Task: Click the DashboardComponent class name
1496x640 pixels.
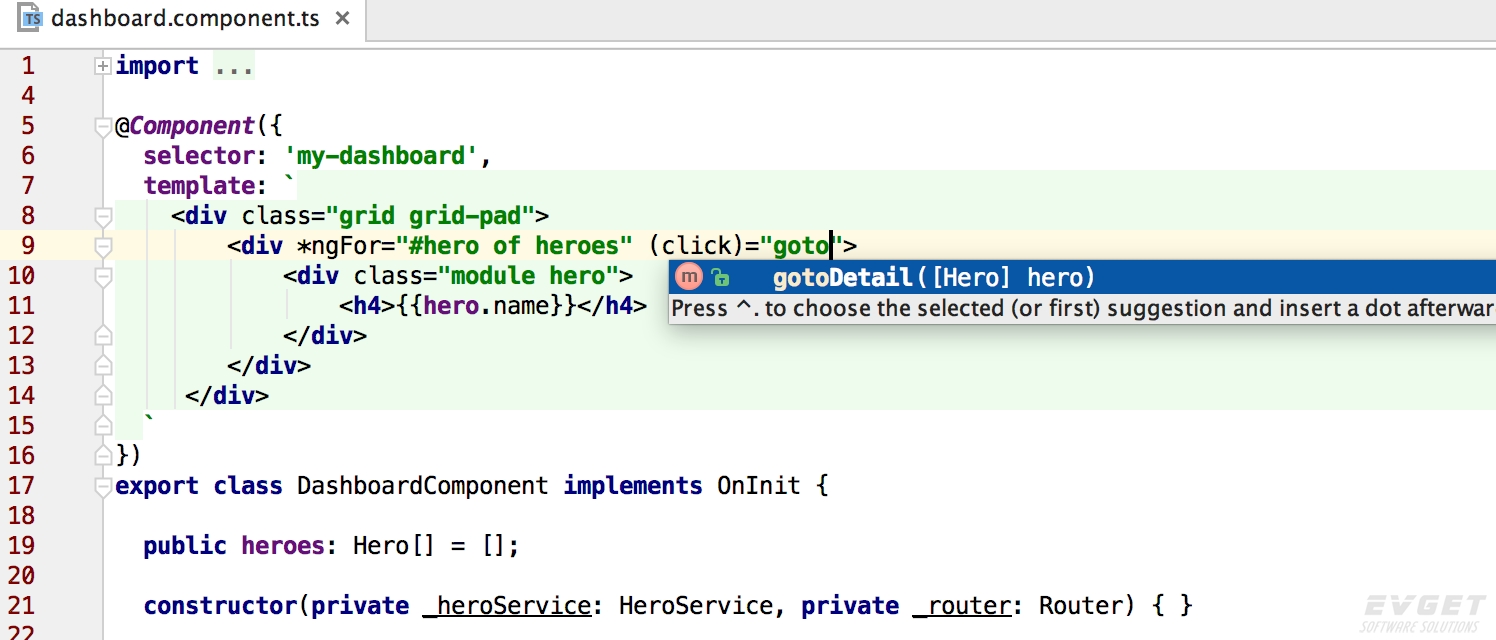Action: [x=423, y=486]
